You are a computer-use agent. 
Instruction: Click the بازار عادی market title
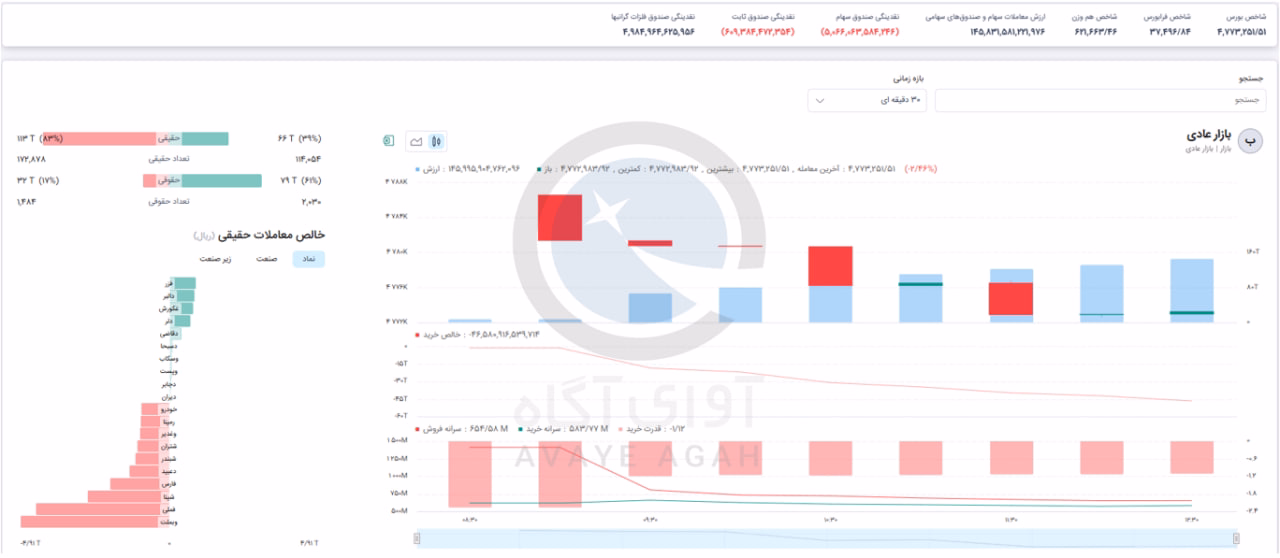tap(1209, 135)
